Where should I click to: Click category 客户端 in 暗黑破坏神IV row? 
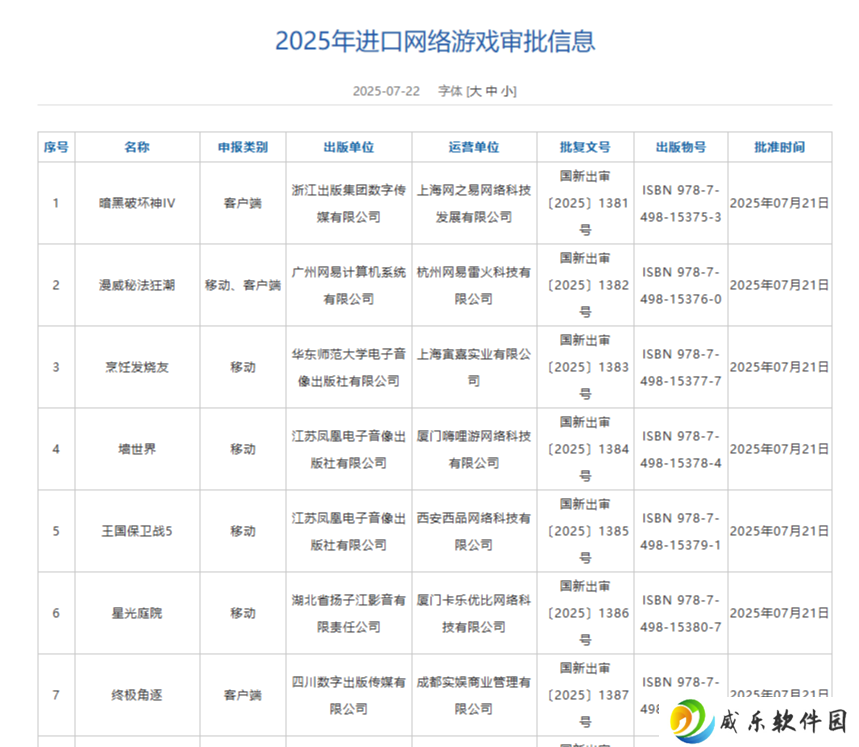(x=243, y=203)
